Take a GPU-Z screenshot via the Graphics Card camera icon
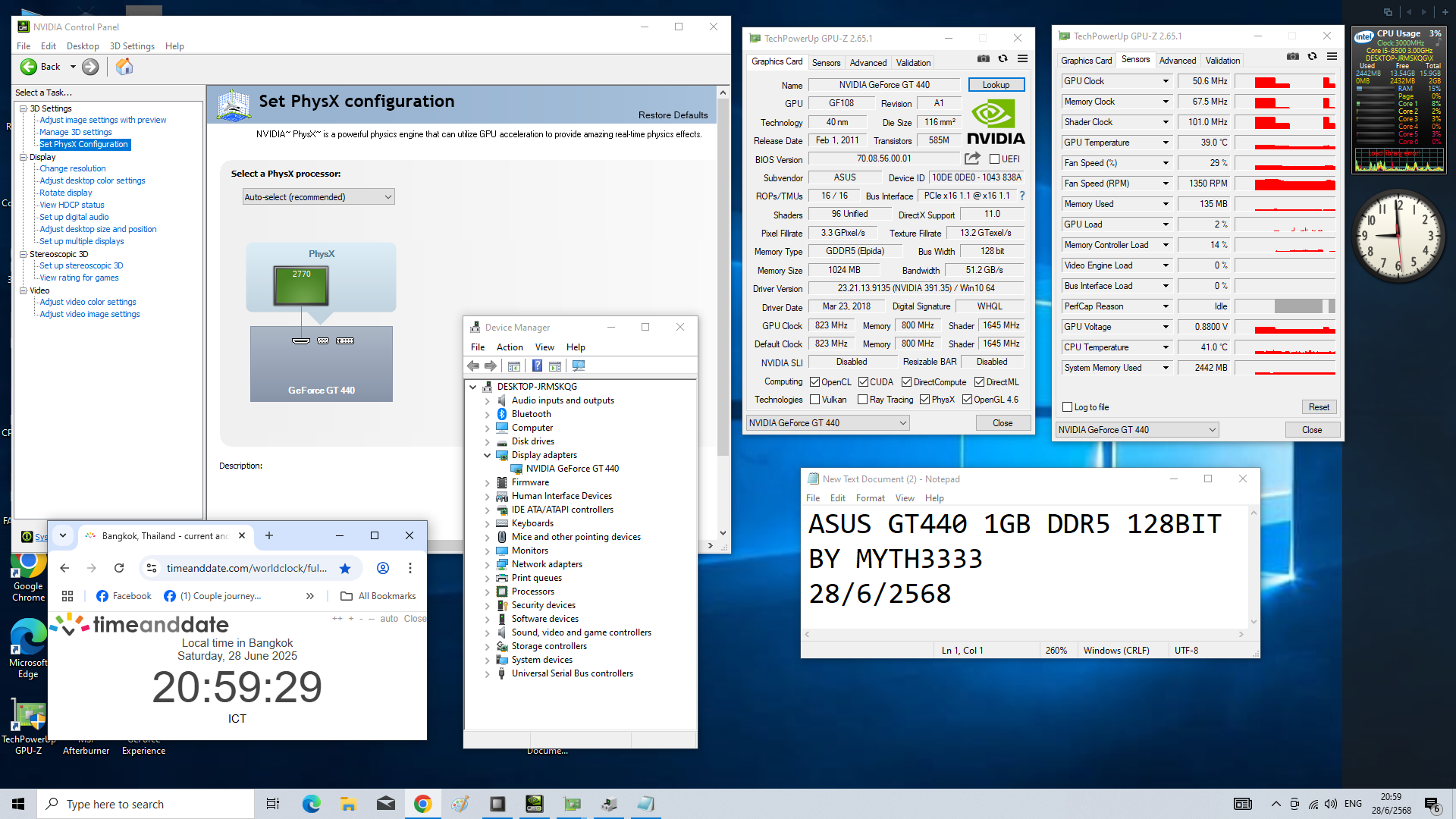The image size is (1456, 819). (984, 58)
